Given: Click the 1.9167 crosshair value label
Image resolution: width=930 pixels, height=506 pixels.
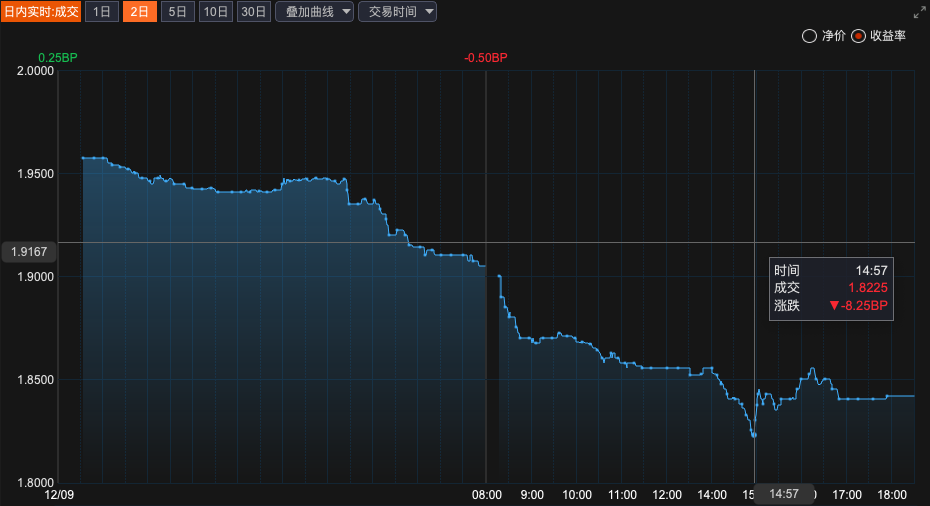Looking at the screenshot, I should pos(28,252).
